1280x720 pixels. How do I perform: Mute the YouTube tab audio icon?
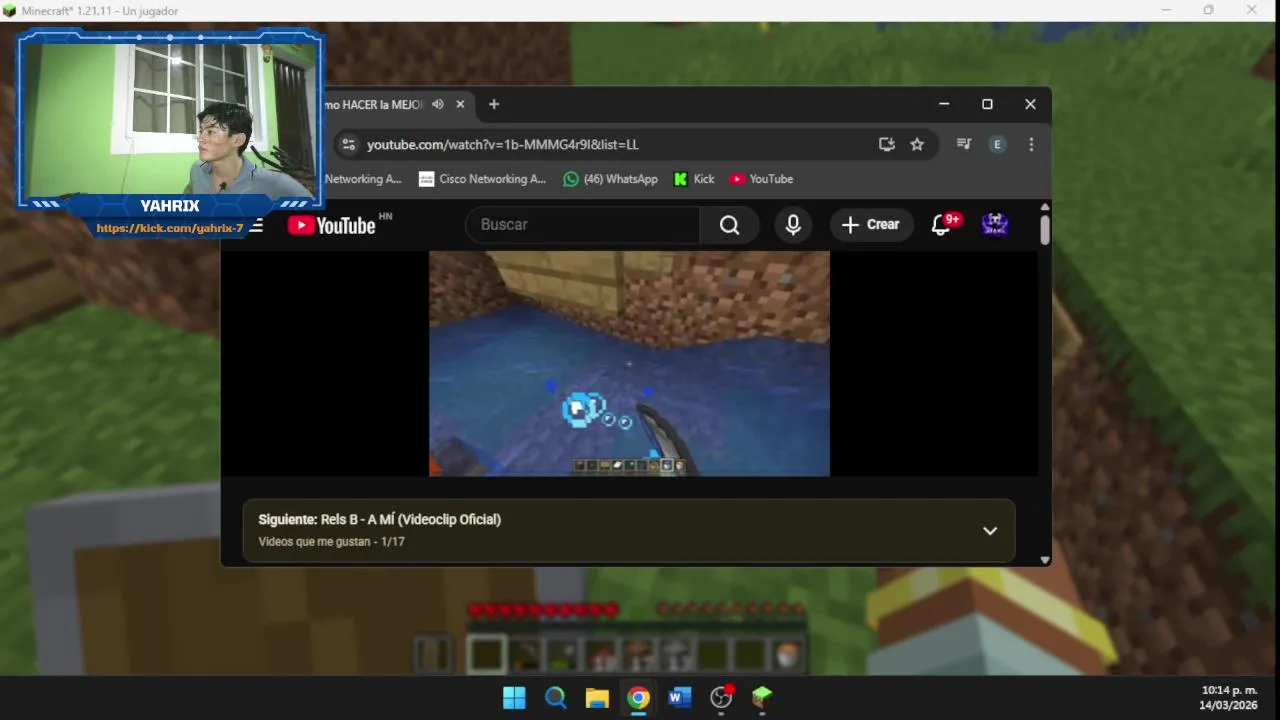click(438, 104)
